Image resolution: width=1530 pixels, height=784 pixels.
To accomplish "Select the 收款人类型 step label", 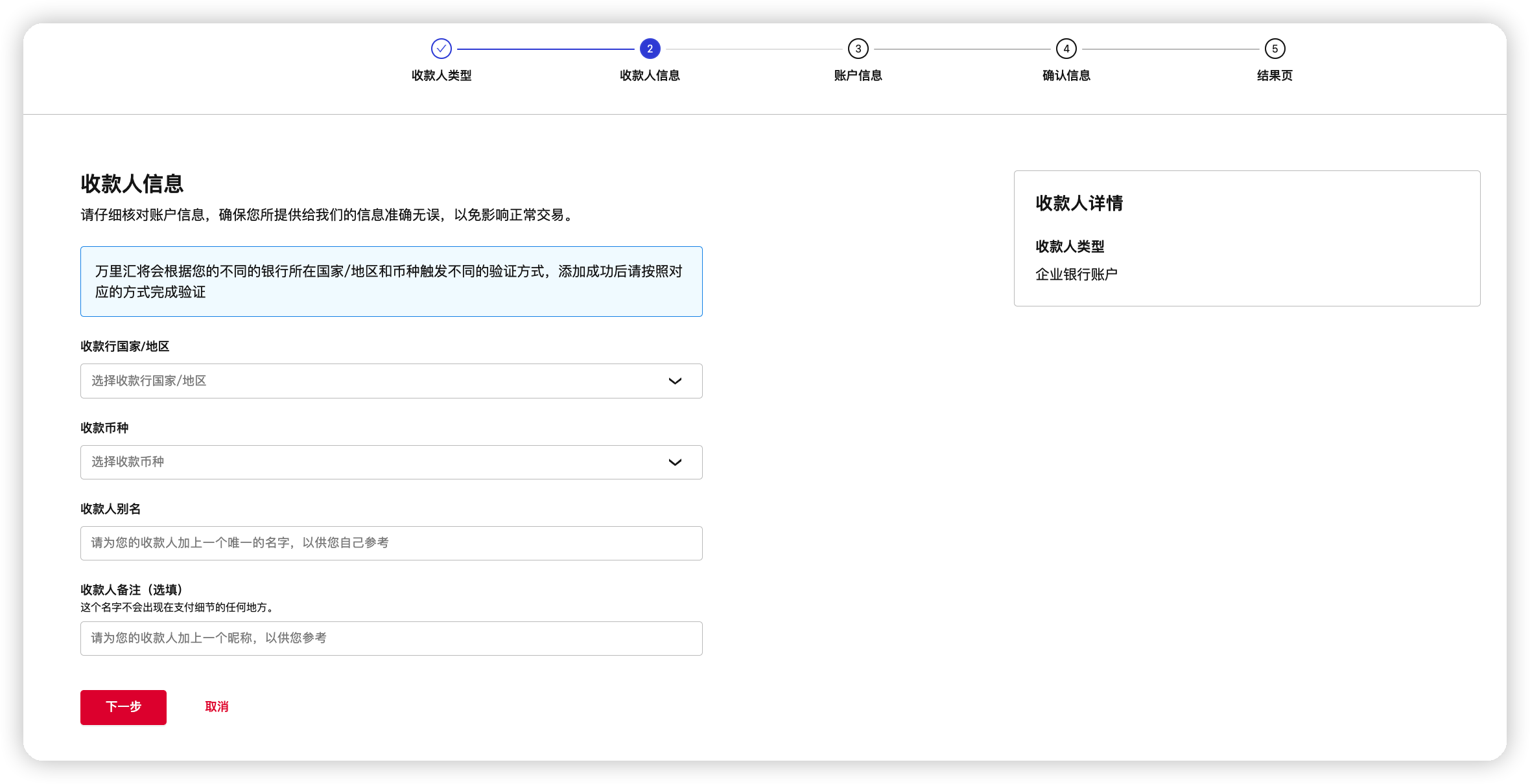I will pos(441,76).
